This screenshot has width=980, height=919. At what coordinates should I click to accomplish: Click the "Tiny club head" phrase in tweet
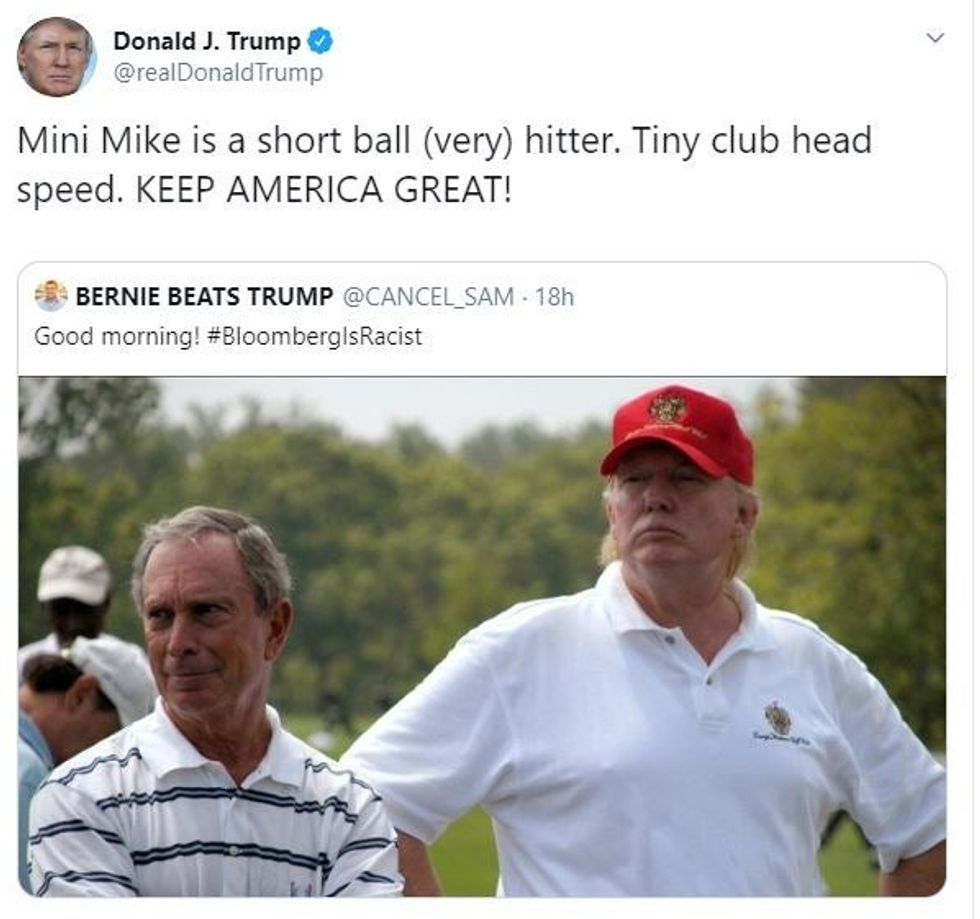tap(752, 140)
